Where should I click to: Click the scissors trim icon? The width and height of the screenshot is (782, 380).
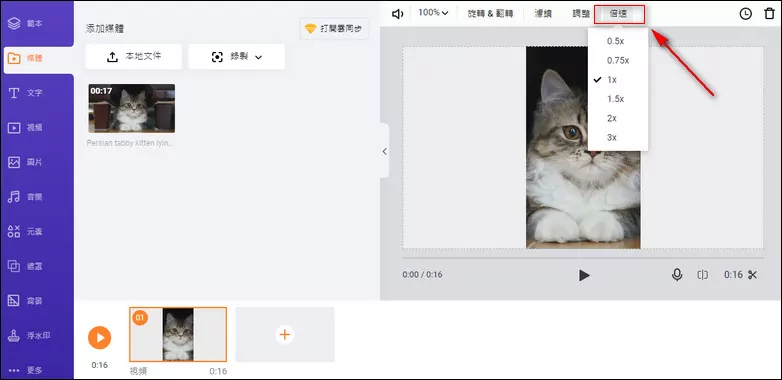pos(753,275)
